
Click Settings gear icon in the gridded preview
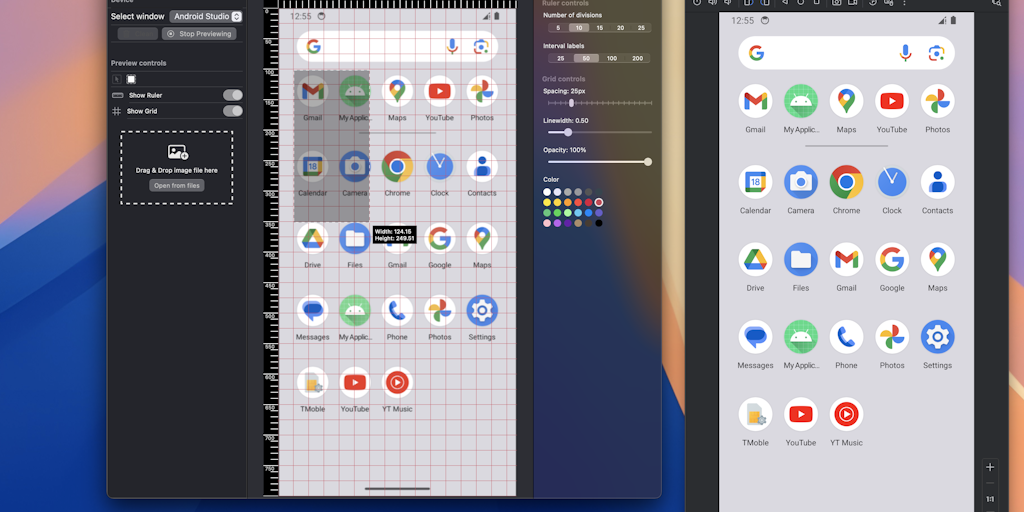click(x=482, y=310)
